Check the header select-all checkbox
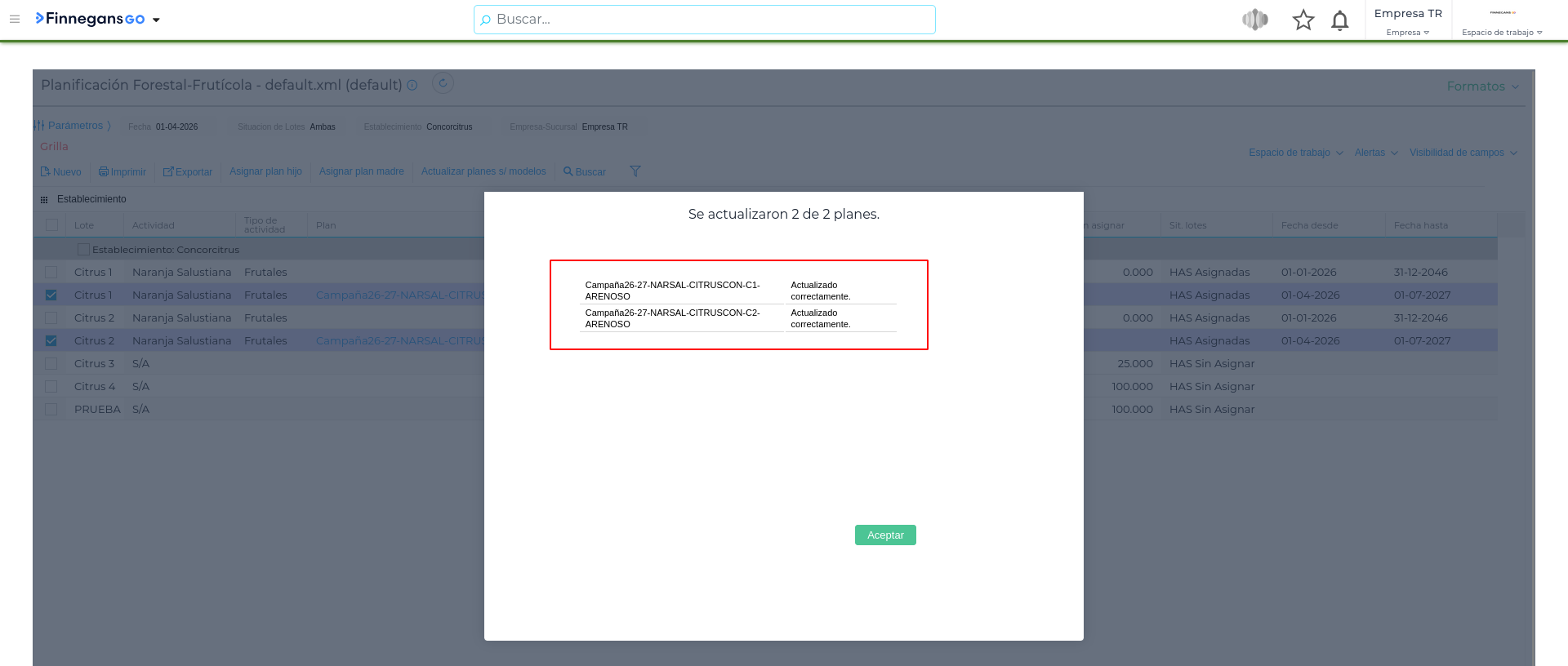Image resolution: width=1568 pixels, height=666 pixels. (52, 225)
